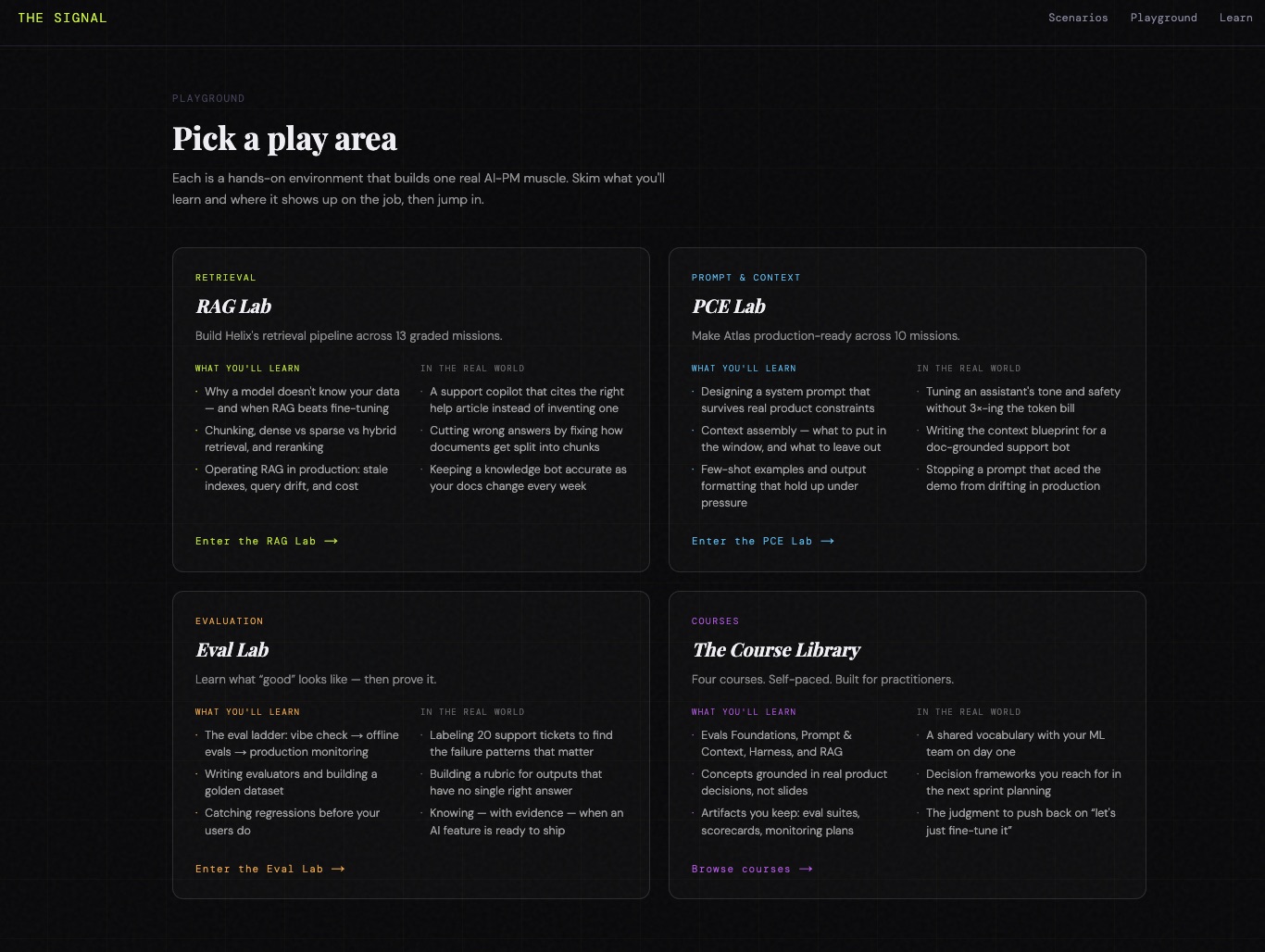This screenshot has height=952, width=1265.
Task: Click the RETRIEVAL category label
Action: pyautogui.click(x=226, y=278)
